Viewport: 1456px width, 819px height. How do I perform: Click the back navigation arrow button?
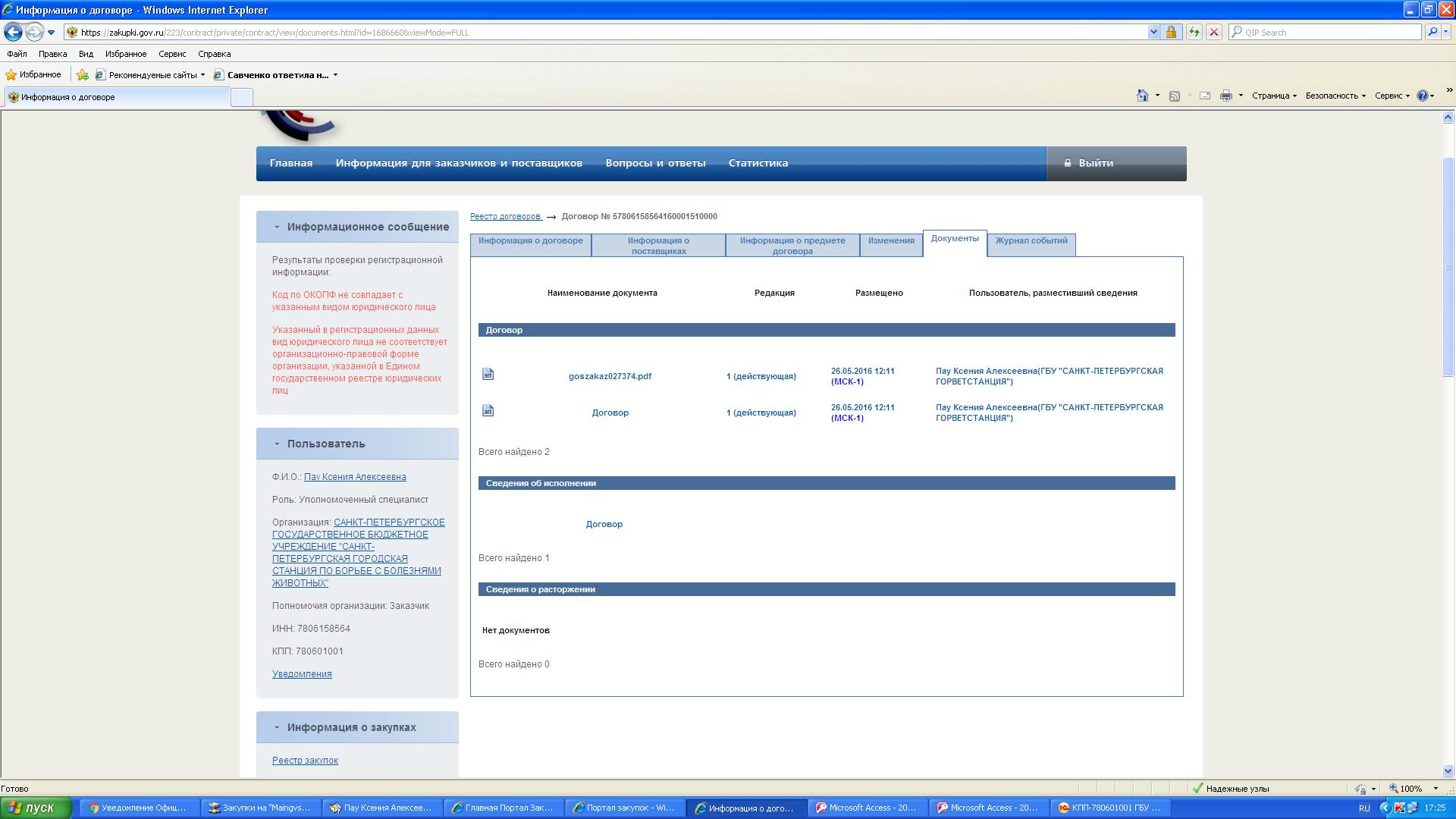pos(13,32)
